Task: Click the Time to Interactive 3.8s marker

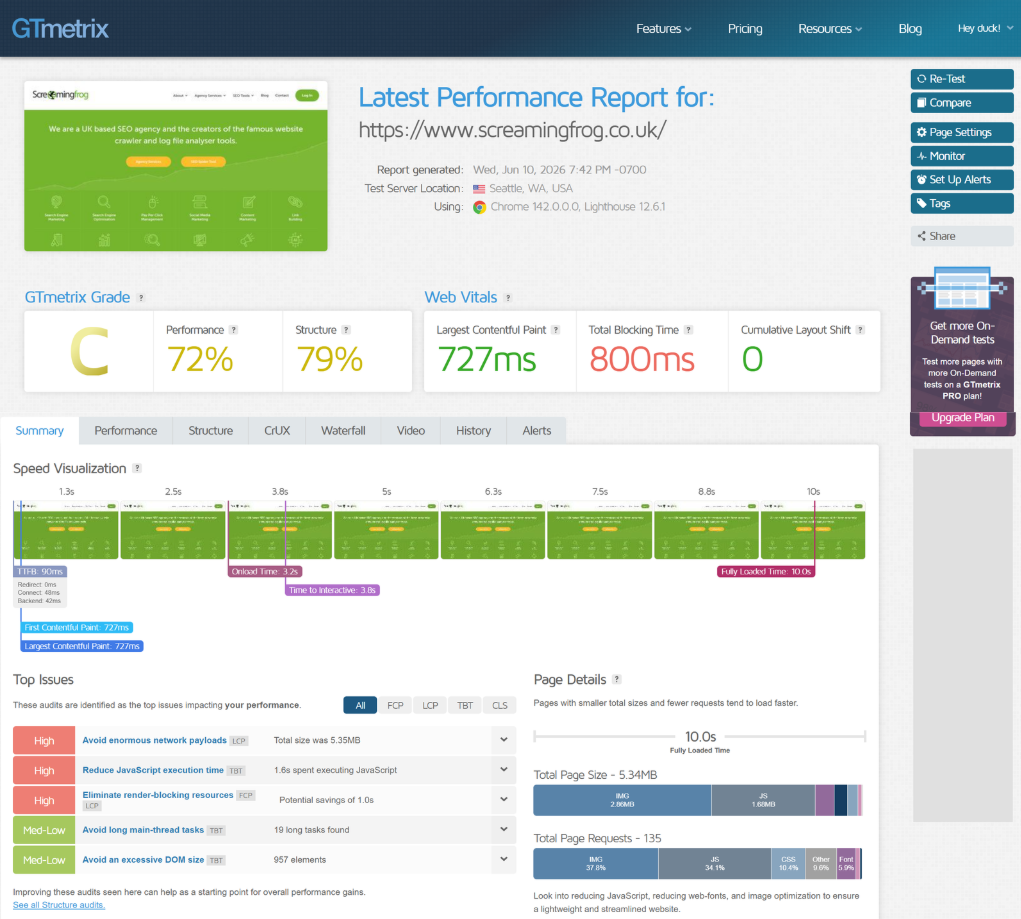Action: (332, 590)
